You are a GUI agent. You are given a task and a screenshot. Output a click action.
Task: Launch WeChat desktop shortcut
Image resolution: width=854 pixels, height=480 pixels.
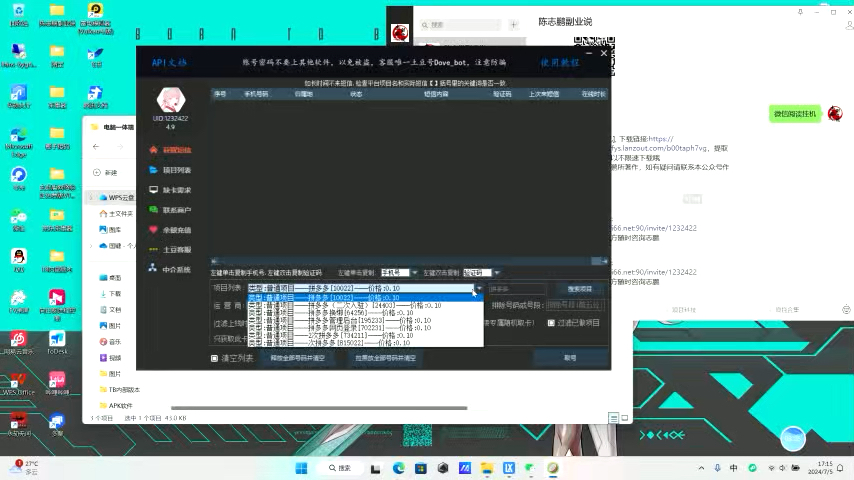(19, 221)
